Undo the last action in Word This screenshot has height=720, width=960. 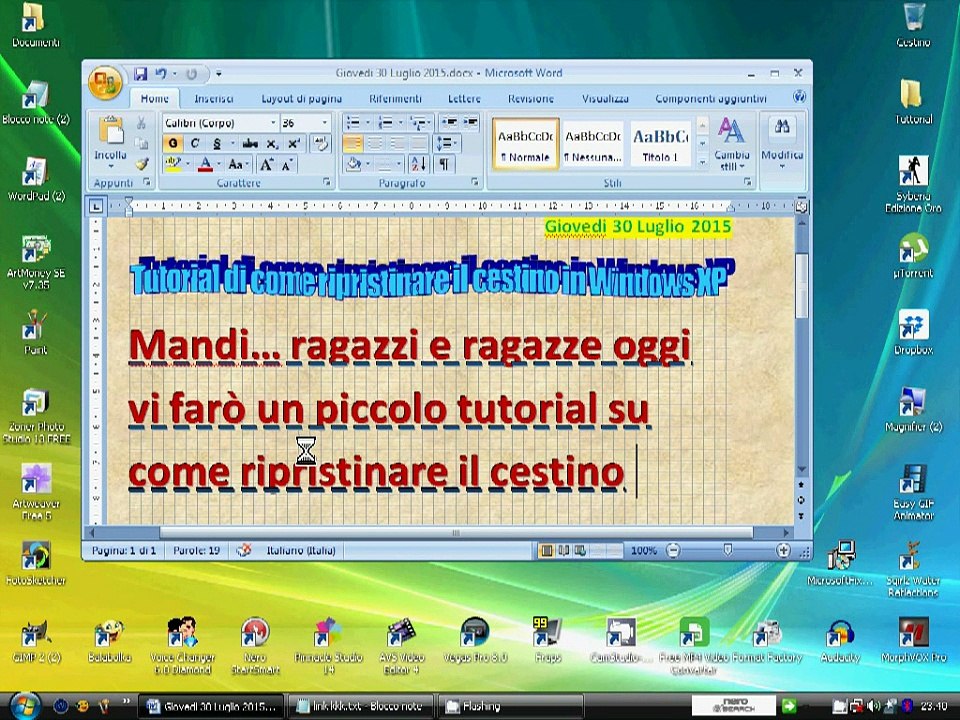coord(161,74)
